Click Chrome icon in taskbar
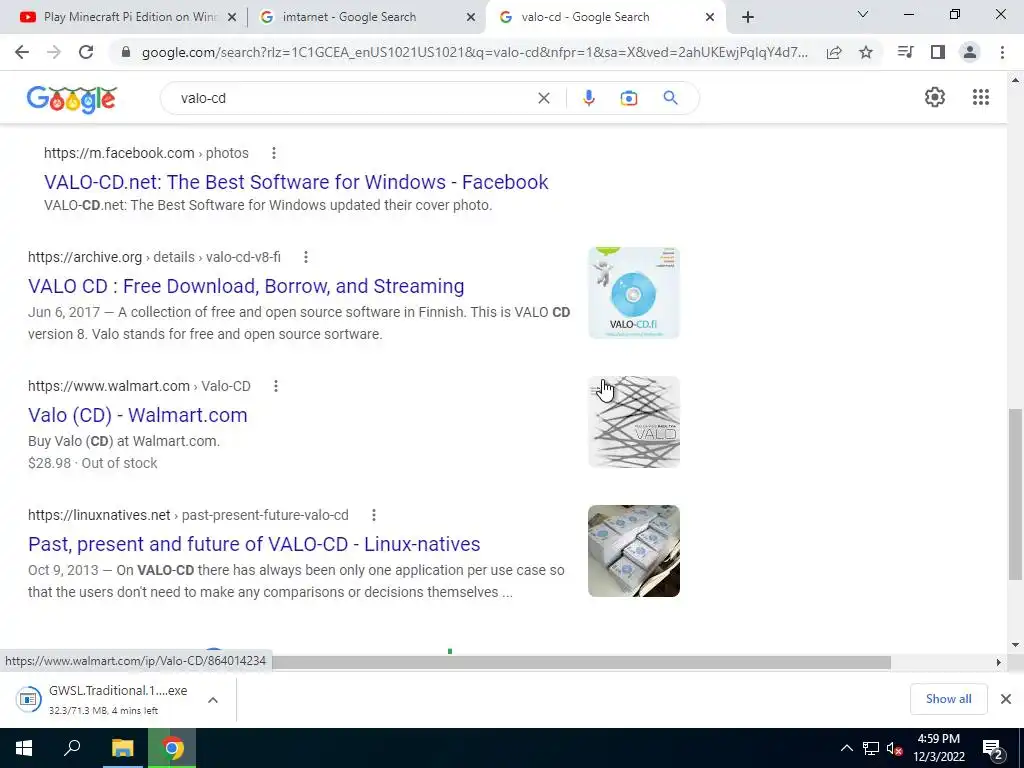 tap(172, 748)
